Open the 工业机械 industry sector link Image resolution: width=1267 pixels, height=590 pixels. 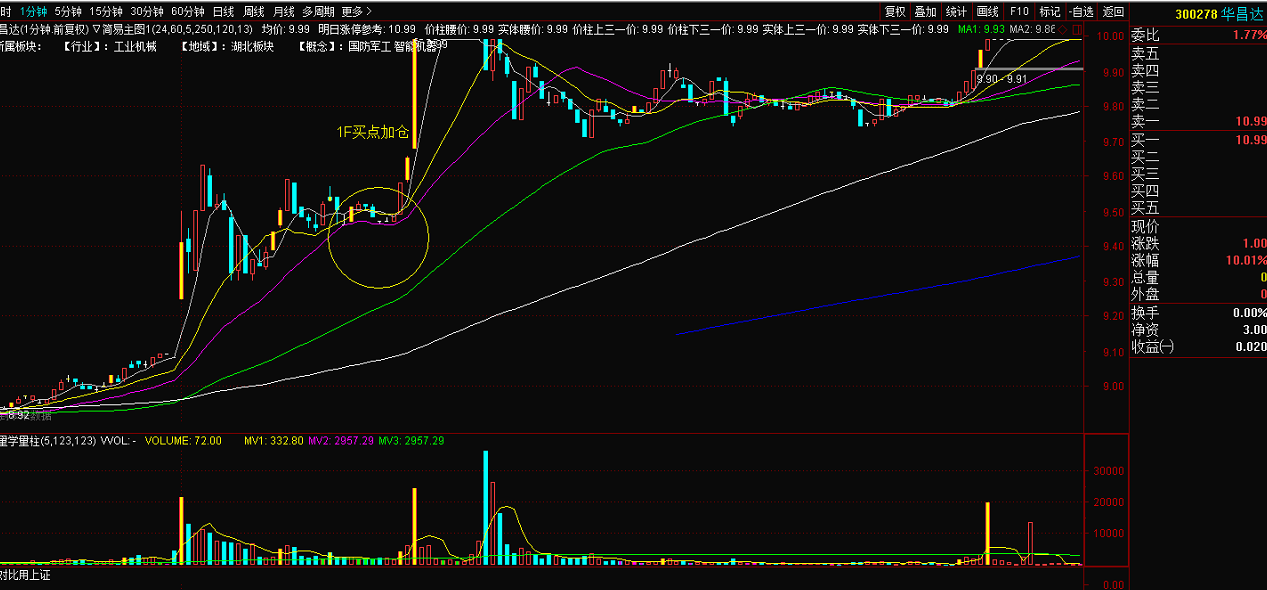[137, 47]
